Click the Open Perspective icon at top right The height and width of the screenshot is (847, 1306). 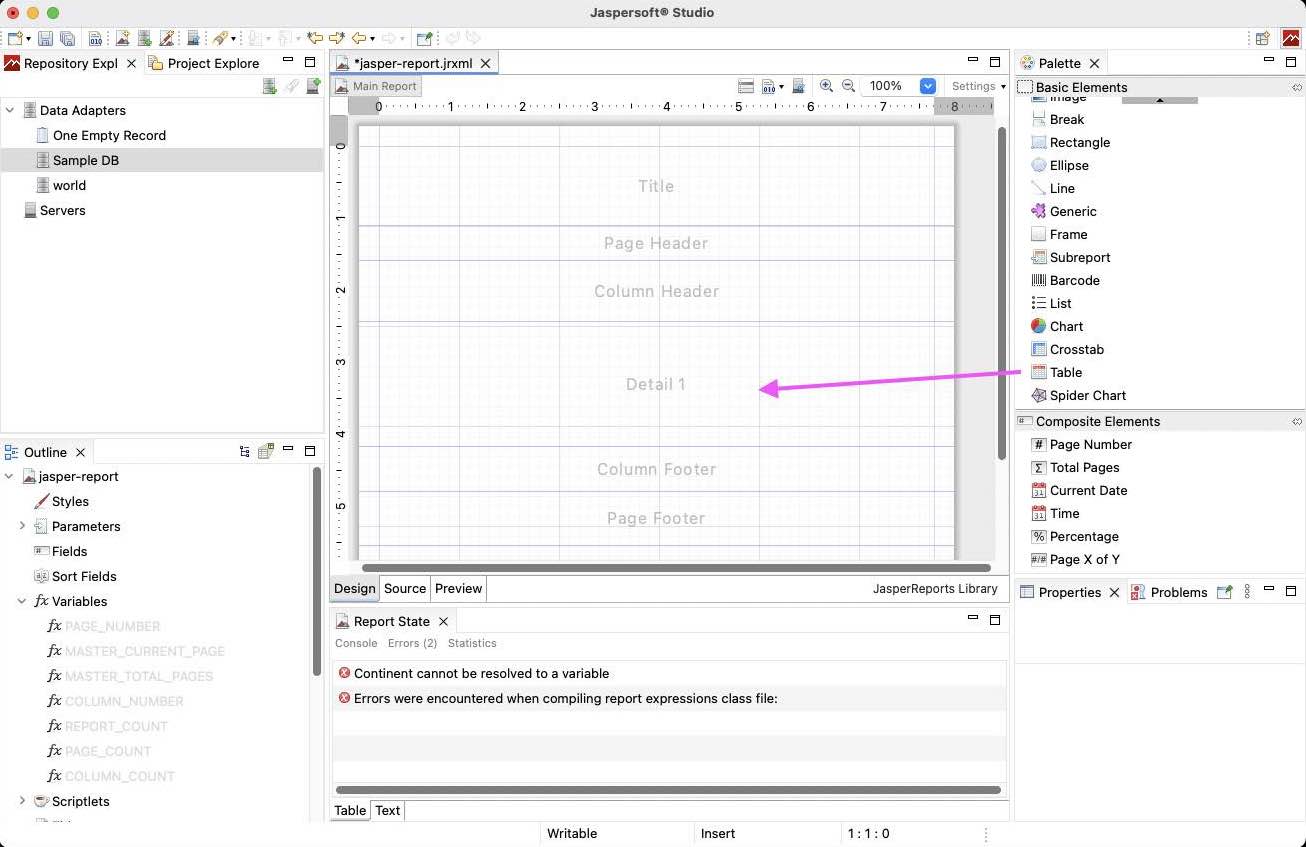pyautogui.click(x=1262, y=38)
